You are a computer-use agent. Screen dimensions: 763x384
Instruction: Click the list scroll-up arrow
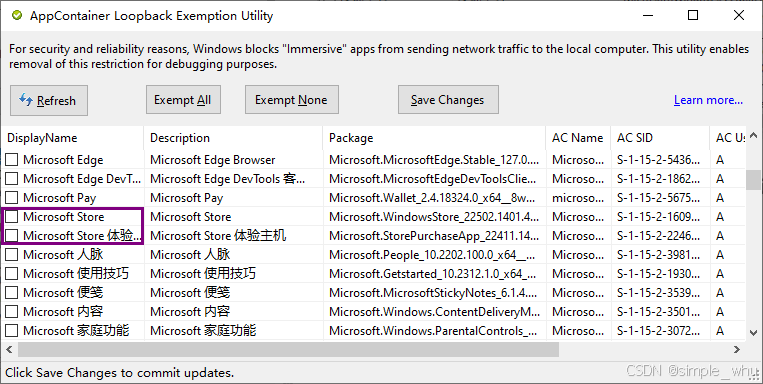tap(753, 135)
